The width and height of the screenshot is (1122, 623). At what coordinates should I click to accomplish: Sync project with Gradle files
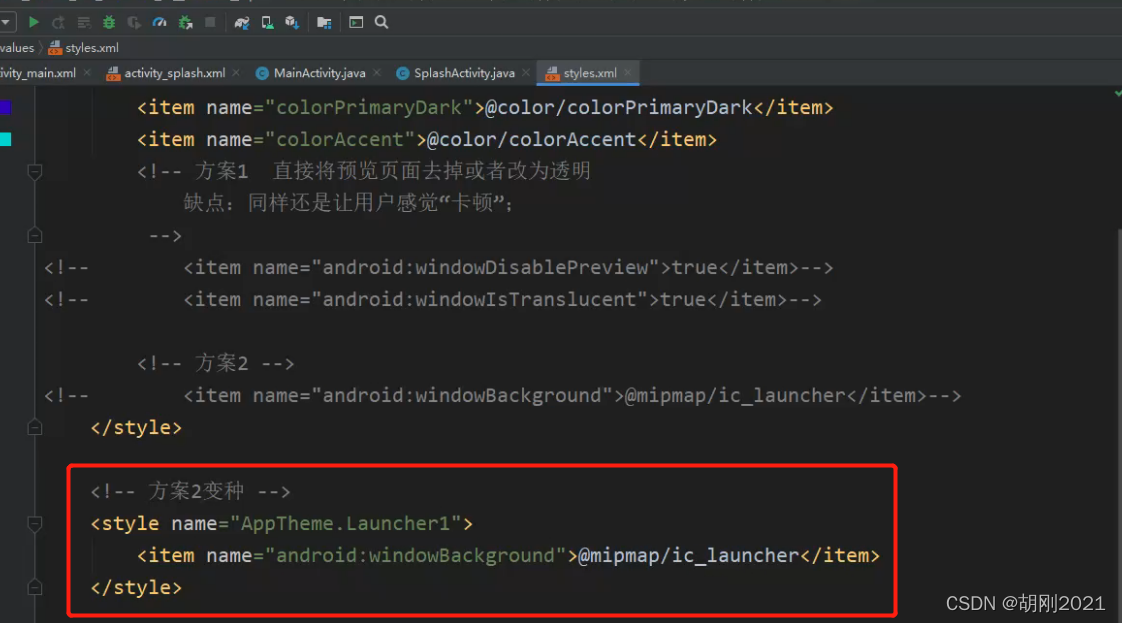click(242, 22)
